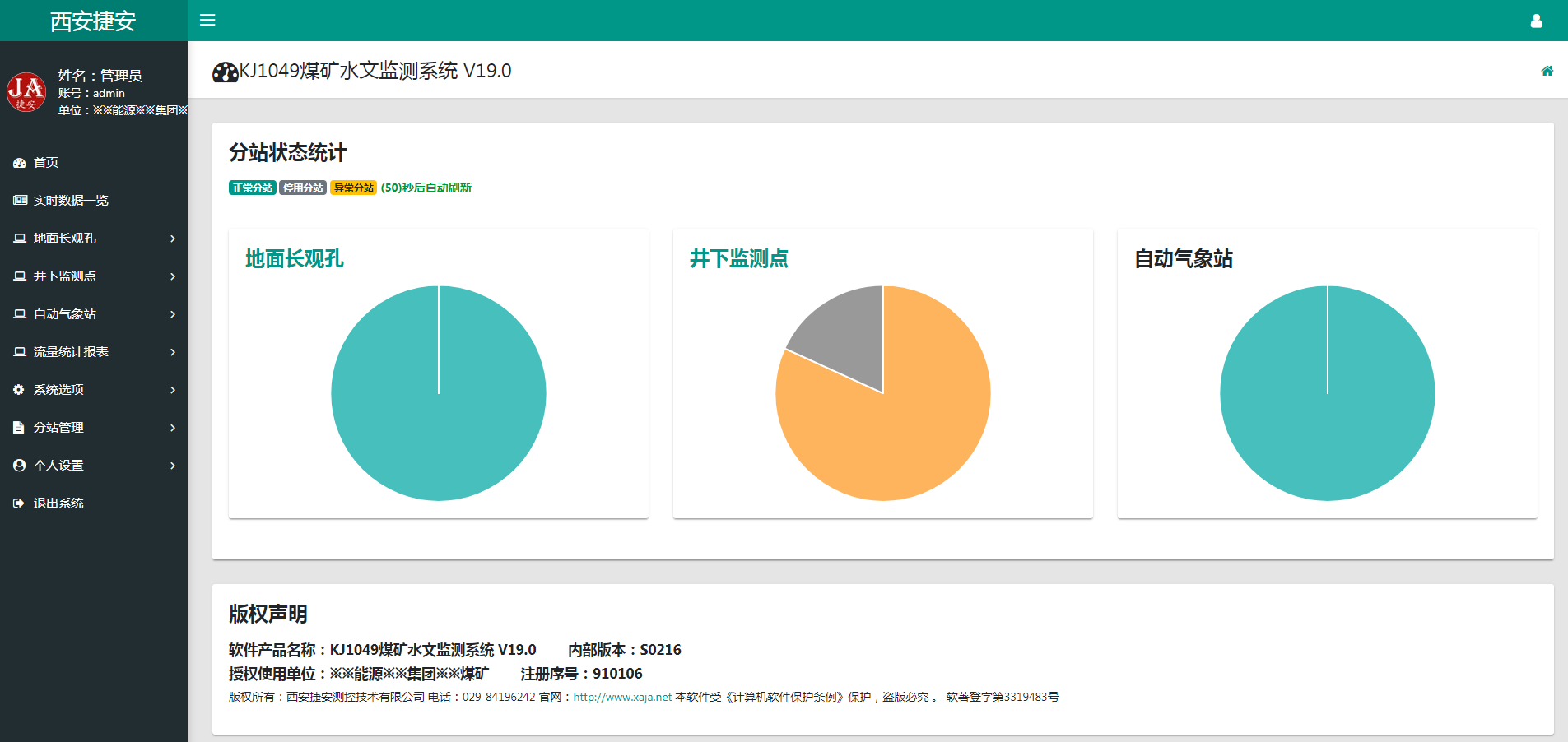Image resolution: width=1568 pixels, height=742 pixels.
Task: Click the laptop icon beside 自动气象站
Action: point(20,314)
